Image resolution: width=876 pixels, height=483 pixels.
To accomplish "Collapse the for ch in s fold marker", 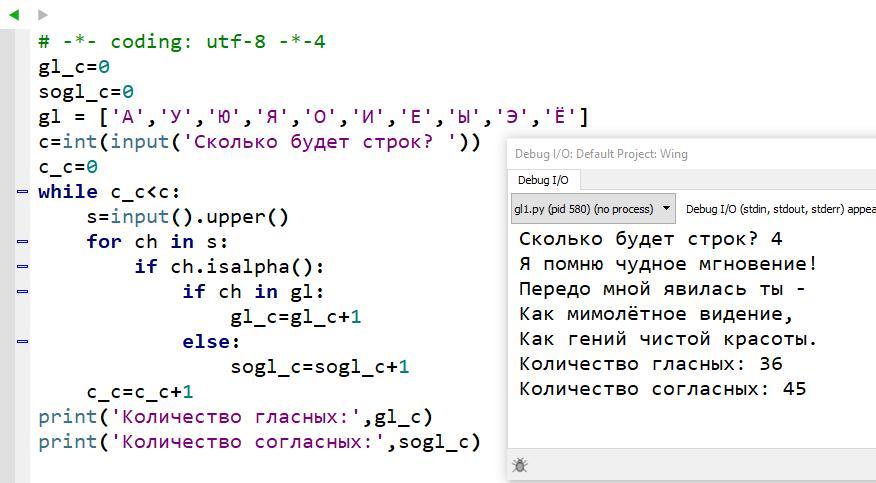I will pos(22,241).
